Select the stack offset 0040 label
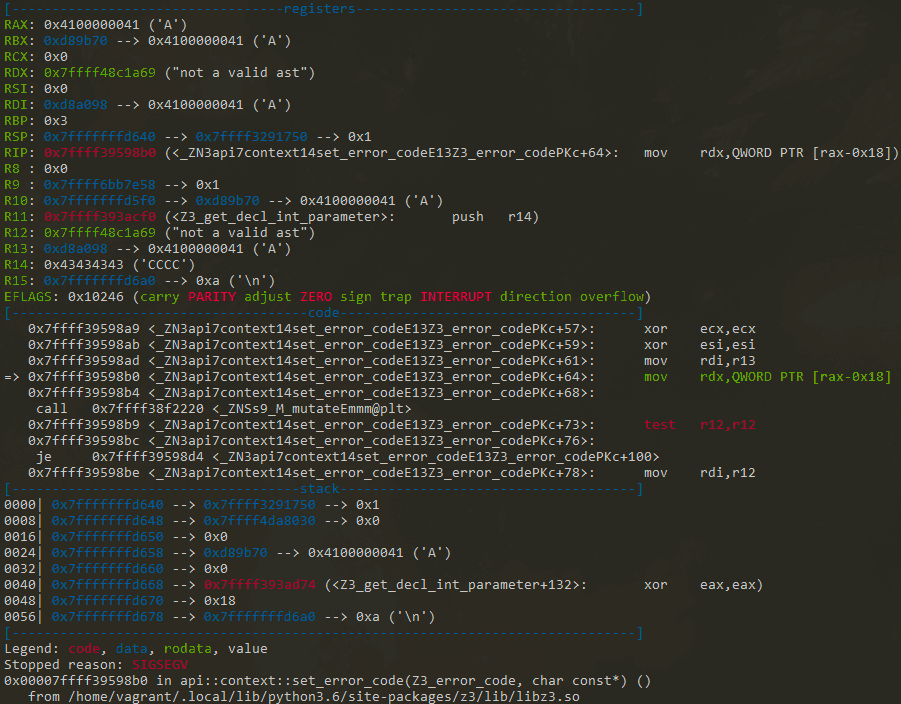This screenshot has width=901, height=704. [20, 584]
